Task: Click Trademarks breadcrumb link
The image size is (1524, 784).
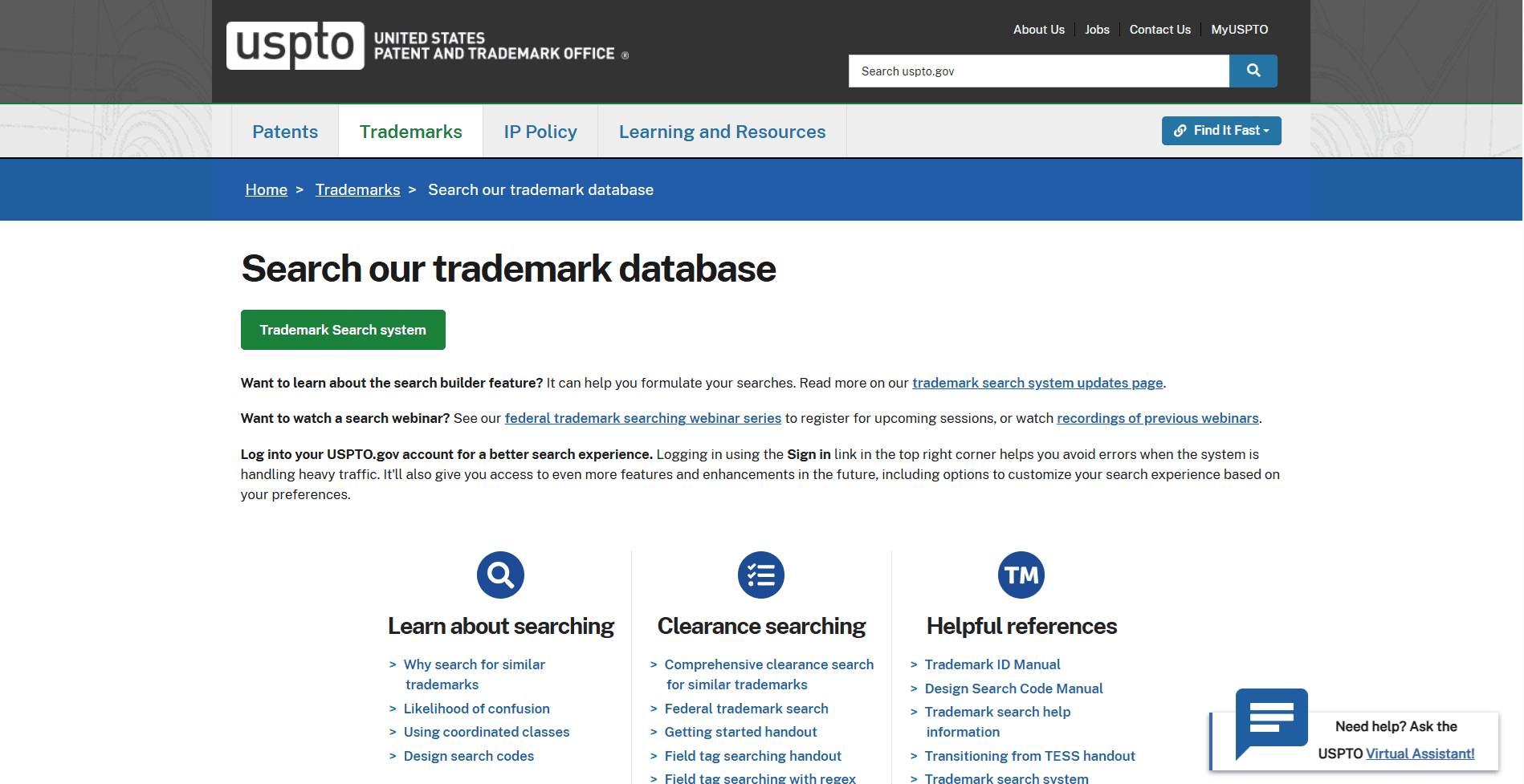Action: [357, 189]
